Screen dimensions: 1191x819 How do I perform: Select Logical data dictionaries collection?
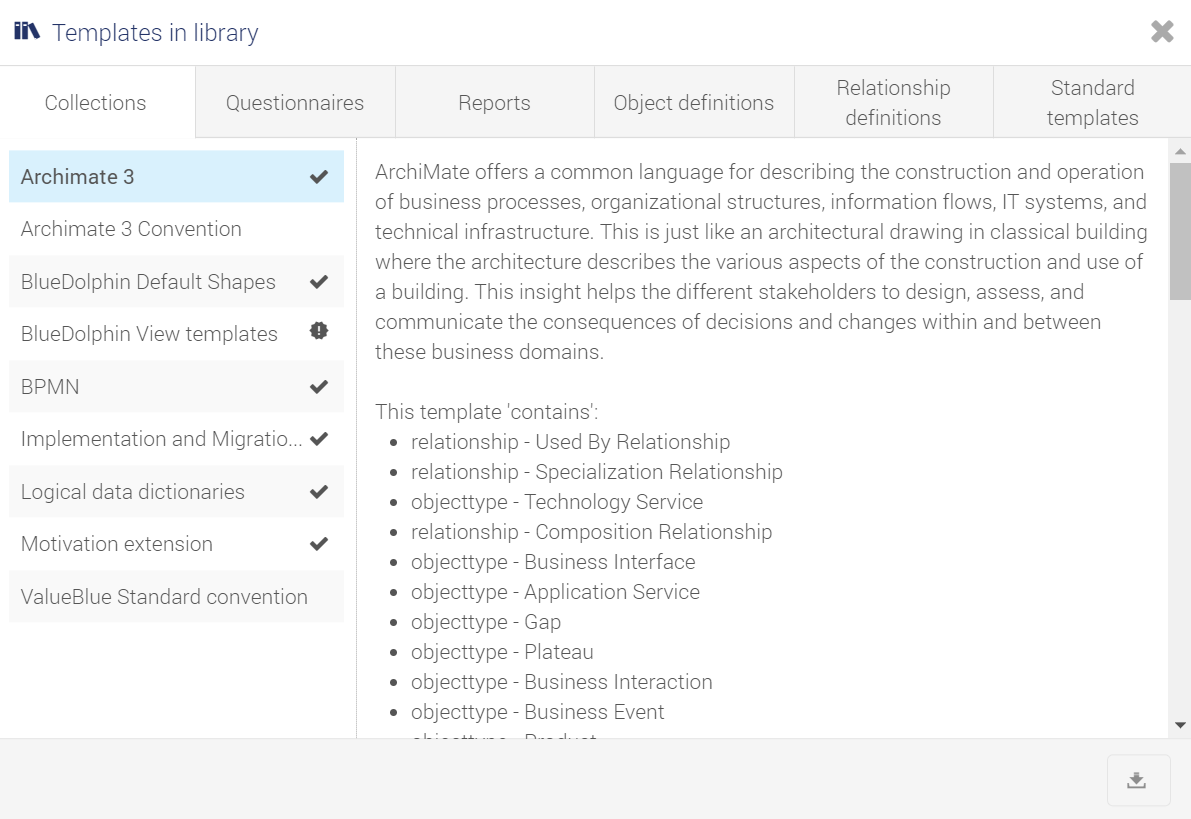tap(176, 492)
